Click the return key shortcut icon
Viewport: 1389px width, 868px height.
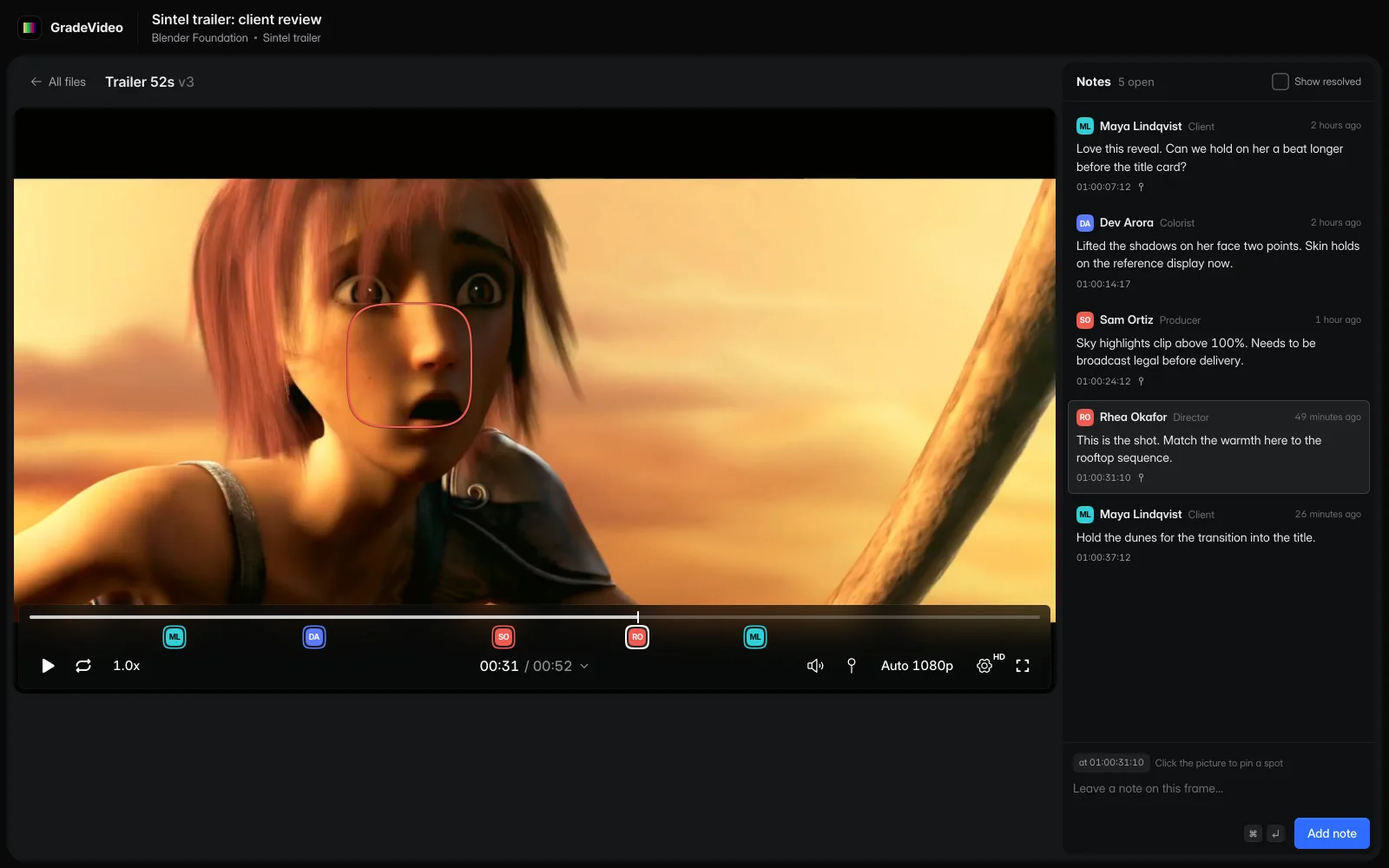(x=1275, y=833)
